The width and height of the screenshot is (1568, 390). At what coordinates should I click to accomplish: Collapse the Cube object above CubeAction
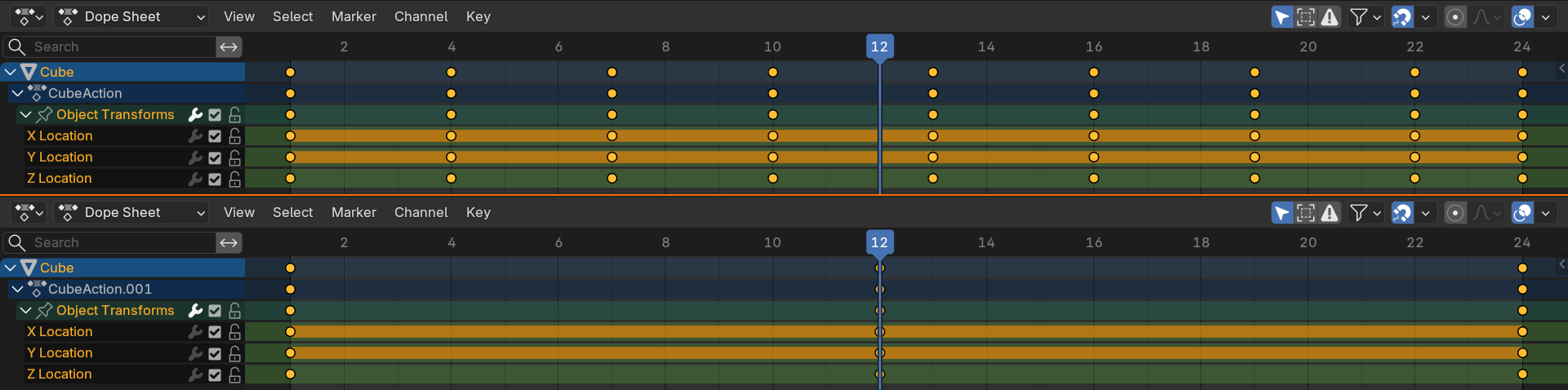(11, 72)
